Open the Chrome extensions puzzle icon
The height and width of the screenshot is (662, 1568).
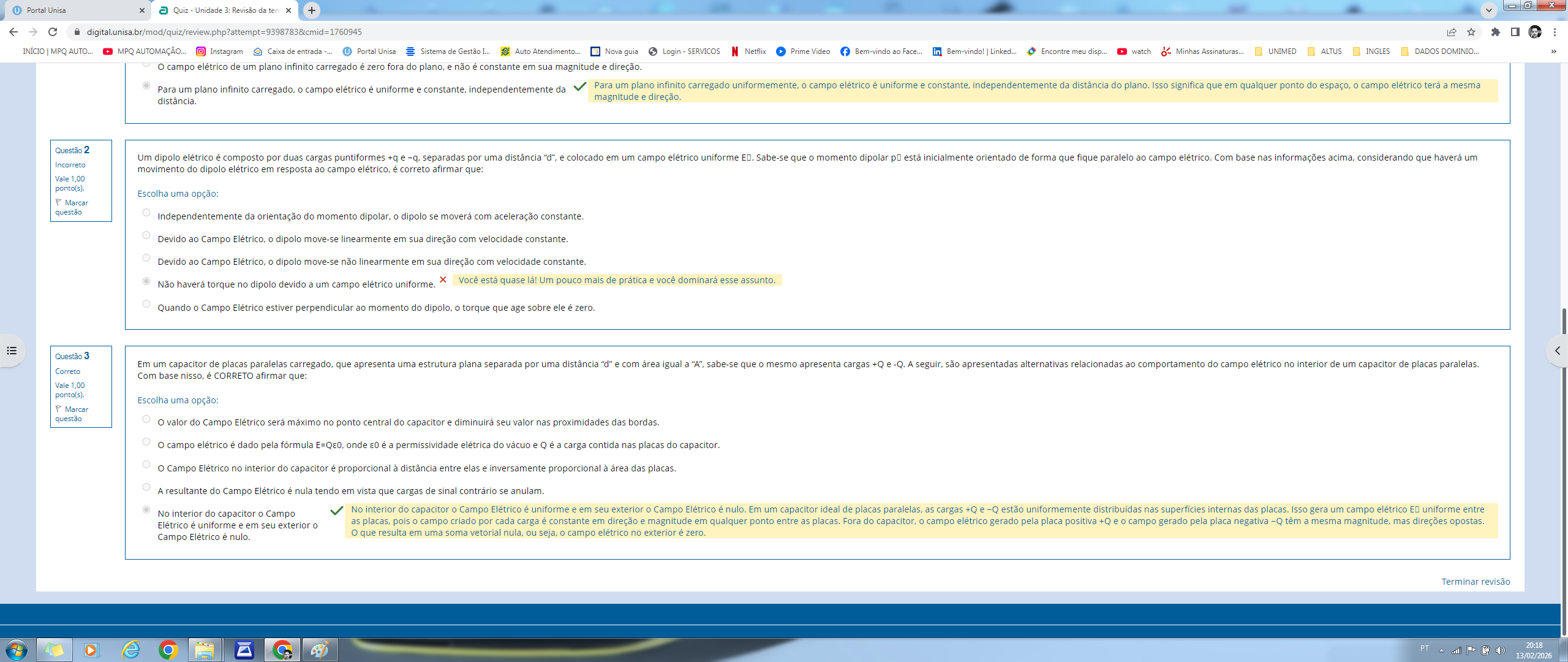[1495, 32]
